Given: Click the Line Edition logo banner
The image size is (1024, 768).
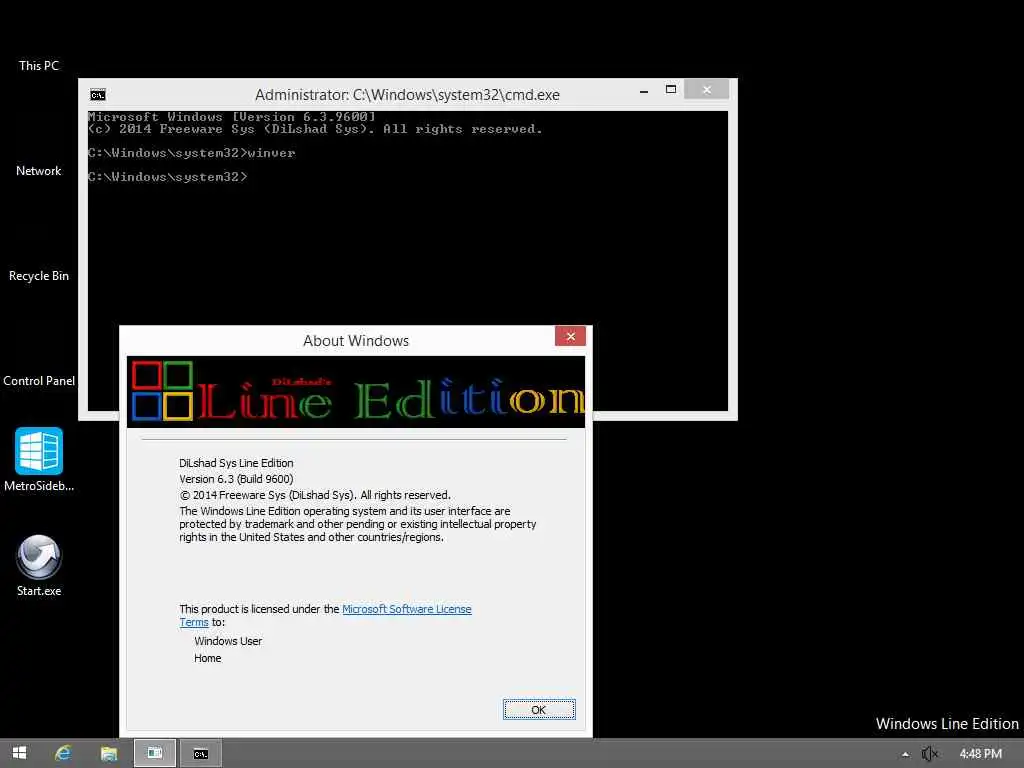Looking at the screenshot, I should tap(356, 392).
